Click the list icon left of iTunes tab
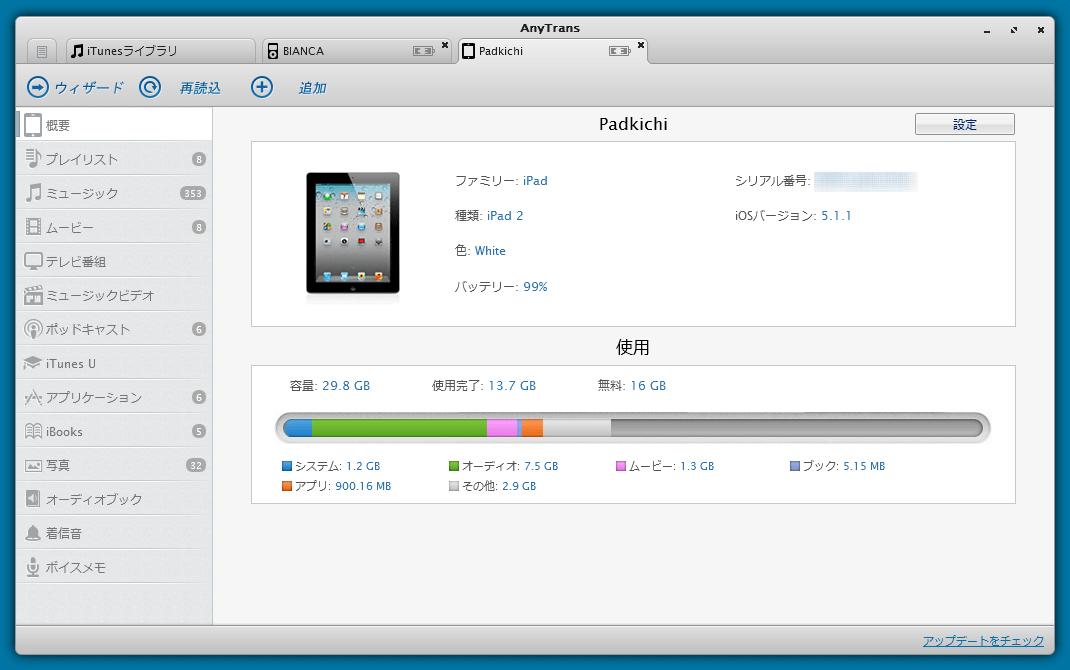 (42, 51)
